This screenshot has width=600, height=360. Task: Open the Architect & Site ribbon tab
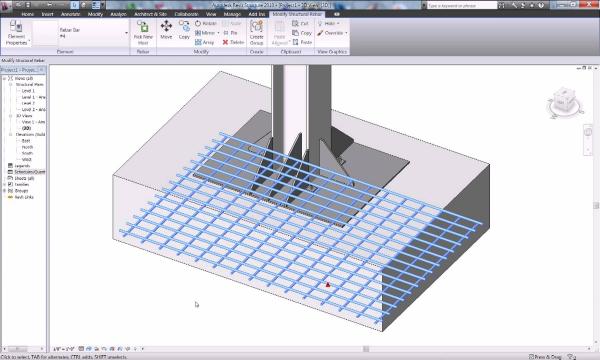coord(150,14)
